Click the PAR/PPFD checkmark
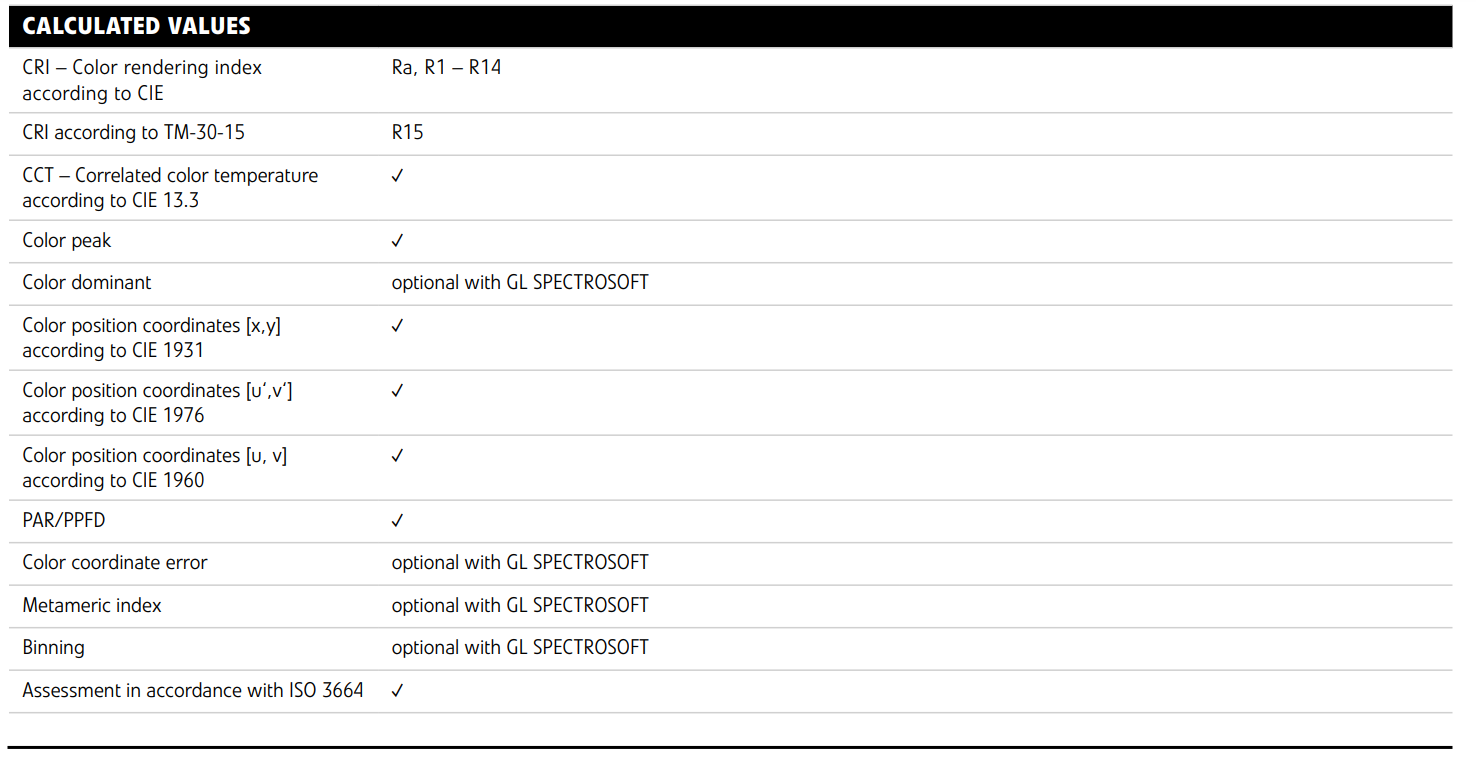Image resolution: width=1476 pixels, height=758 pixels. pyautogui.click(x=397, y=521)
